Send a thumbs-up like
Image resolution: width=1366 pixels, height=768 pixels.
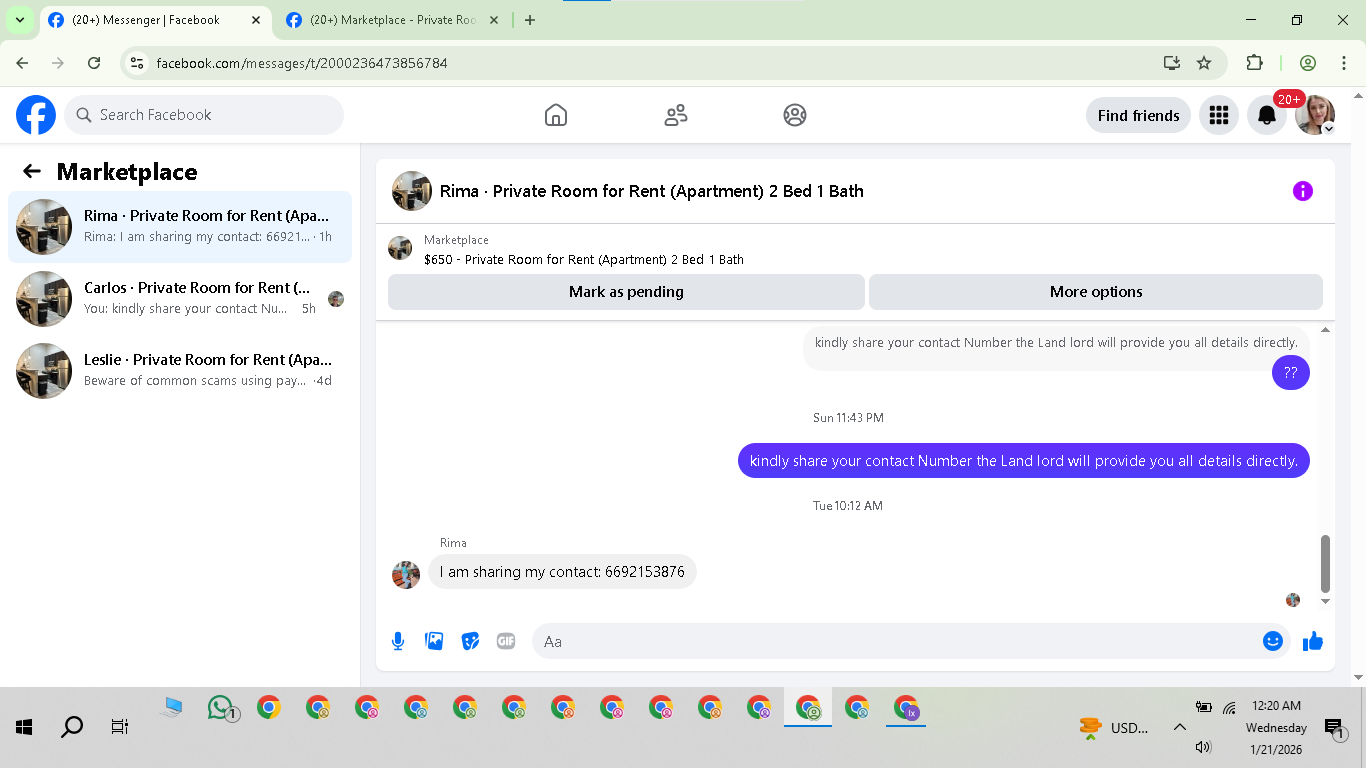pyautogui.click(x=1313, y=641)
